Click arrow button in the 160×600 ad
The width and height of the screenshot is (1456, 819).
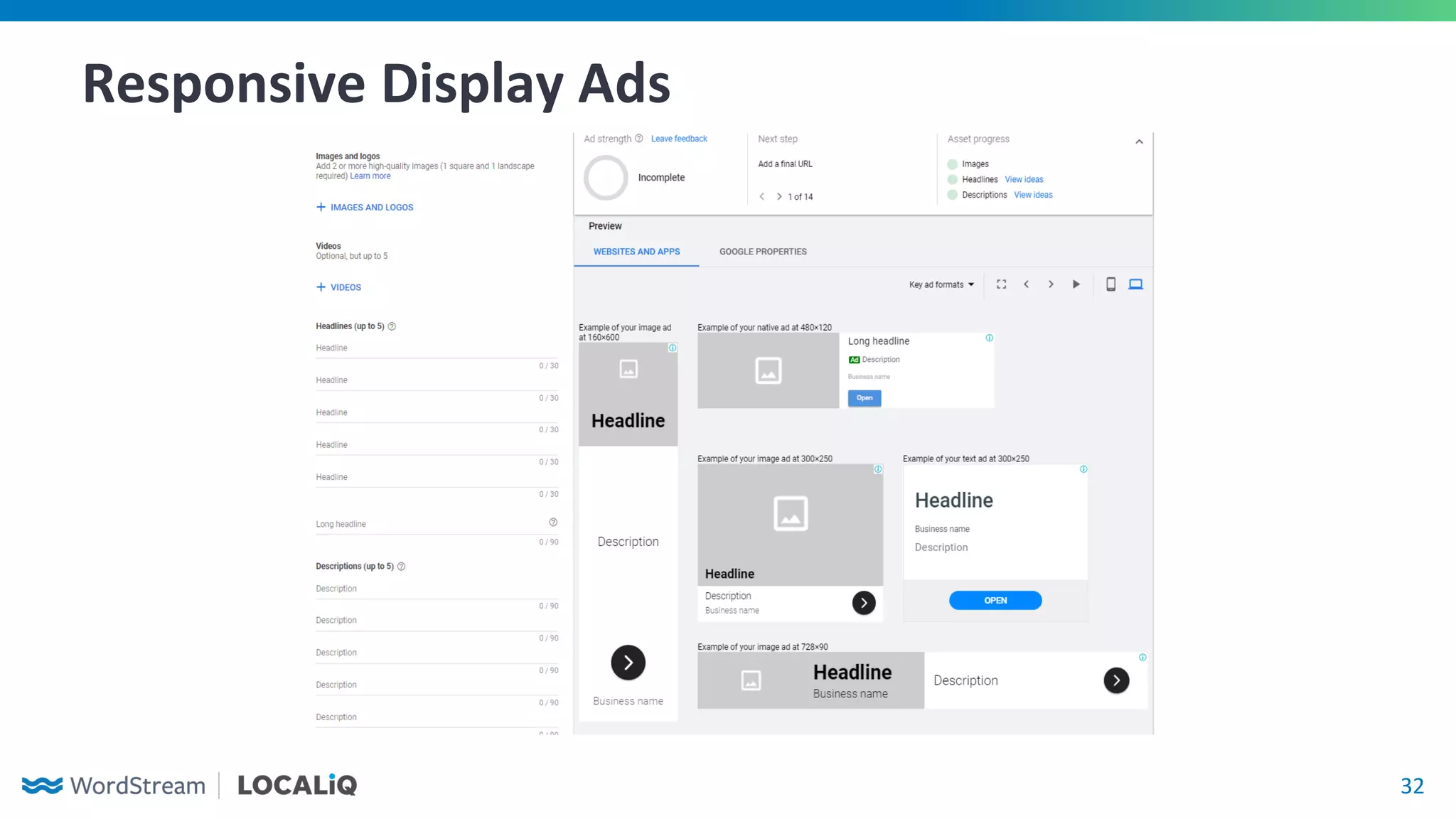coord(628,663)
